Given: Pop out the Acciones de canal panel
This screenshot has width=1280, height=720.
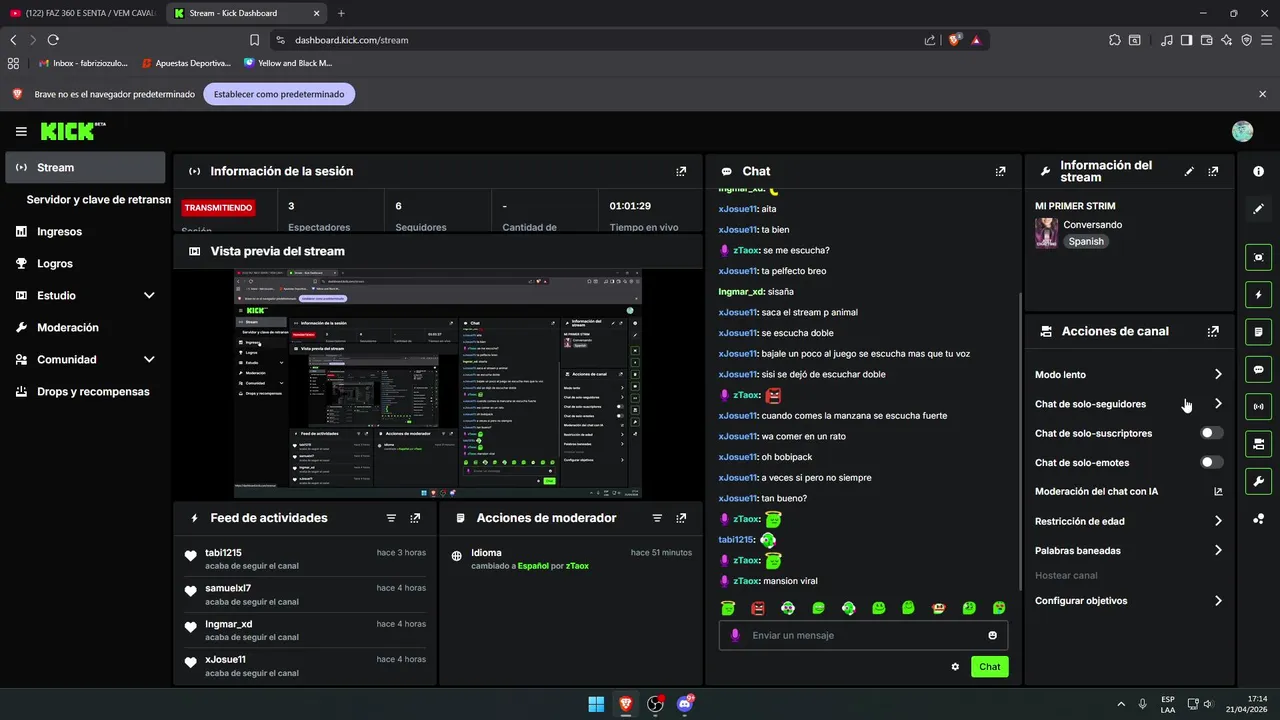Looking at the screenshot, I should click(x=1213, y=331).
